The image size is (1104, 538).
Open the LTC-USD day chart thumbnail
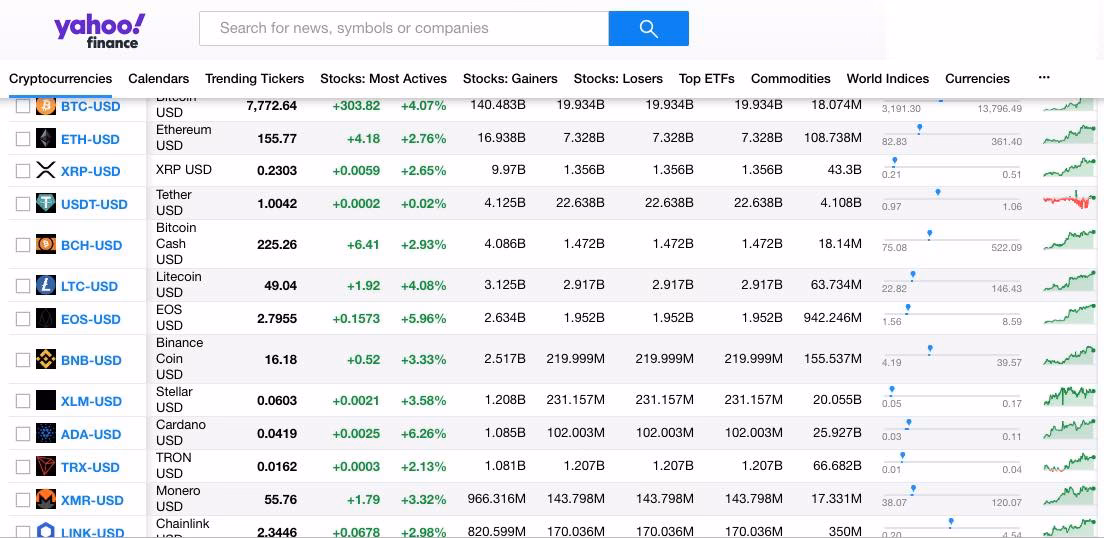1069,283
